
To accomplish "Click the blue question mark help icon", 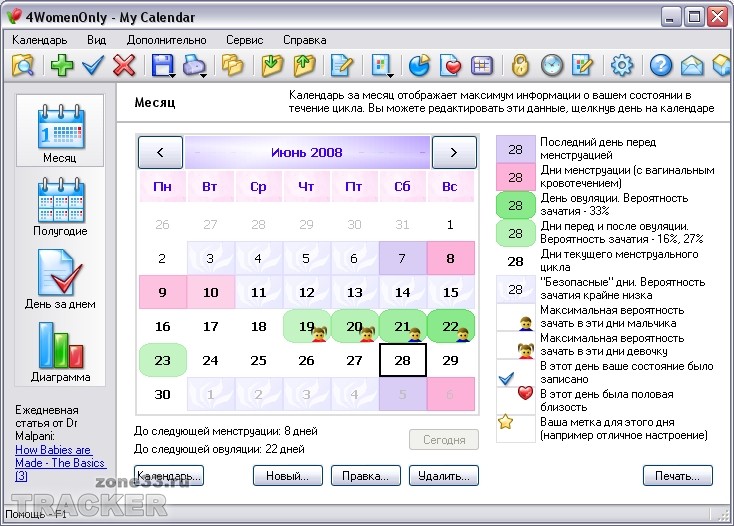I will [661, 65].
